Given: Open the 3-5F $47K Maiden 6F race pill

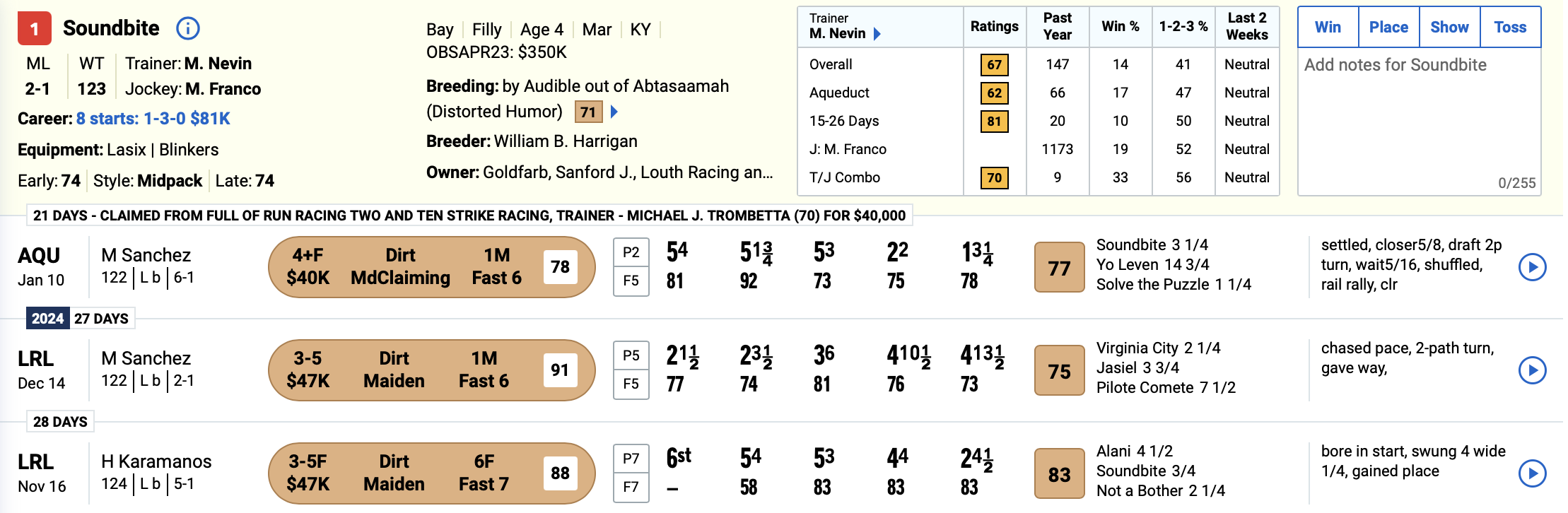Looking at the screenshot, I should (x=432, y=473).
